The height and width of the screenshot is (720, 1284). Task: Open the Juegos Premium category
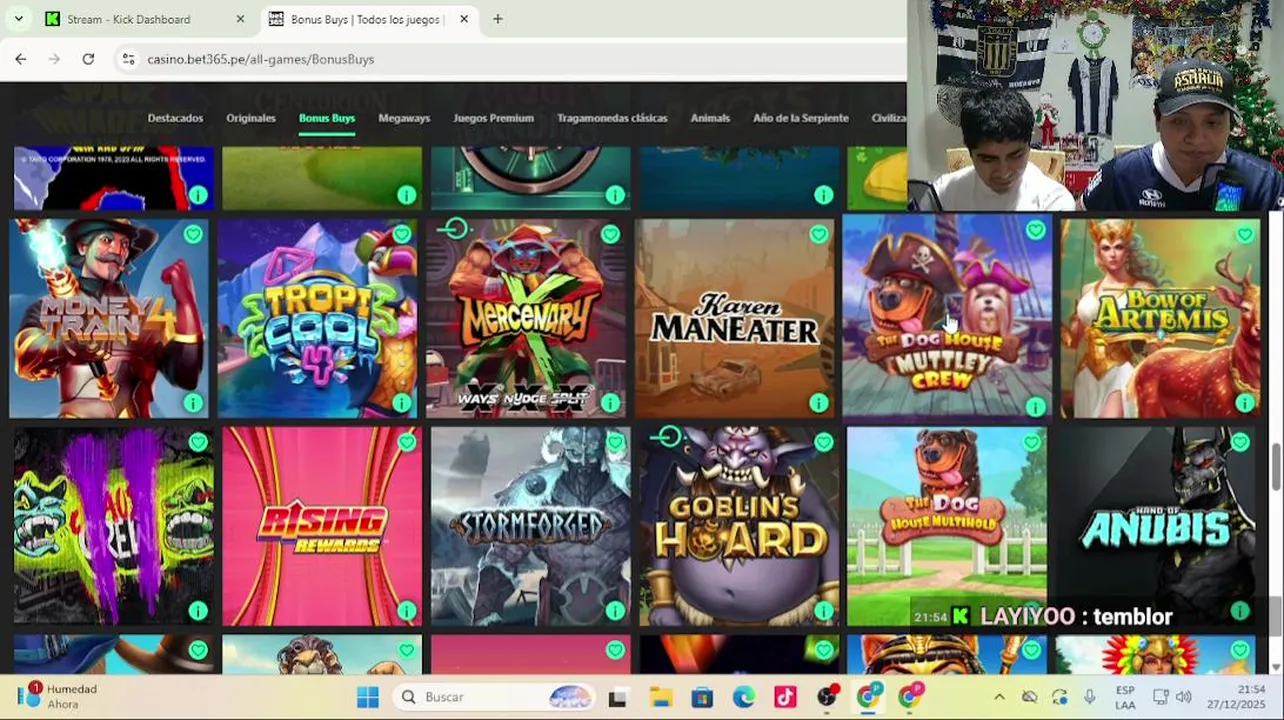coord(493,118)
